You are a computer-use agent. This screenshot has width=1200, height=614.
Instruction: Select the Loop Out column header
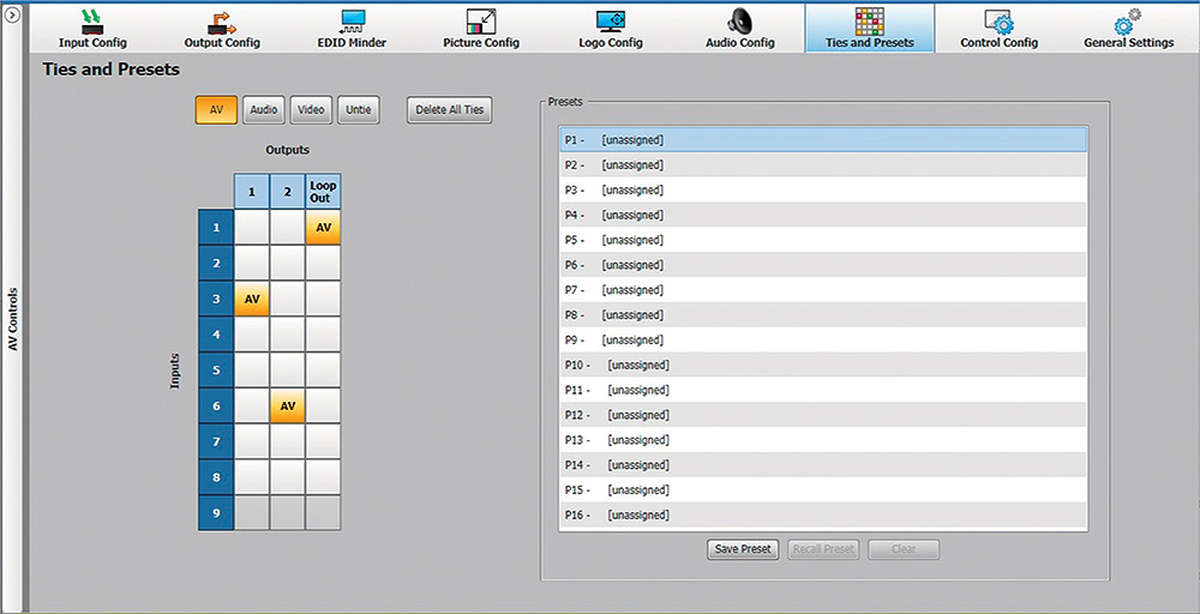tap(323, 191)
